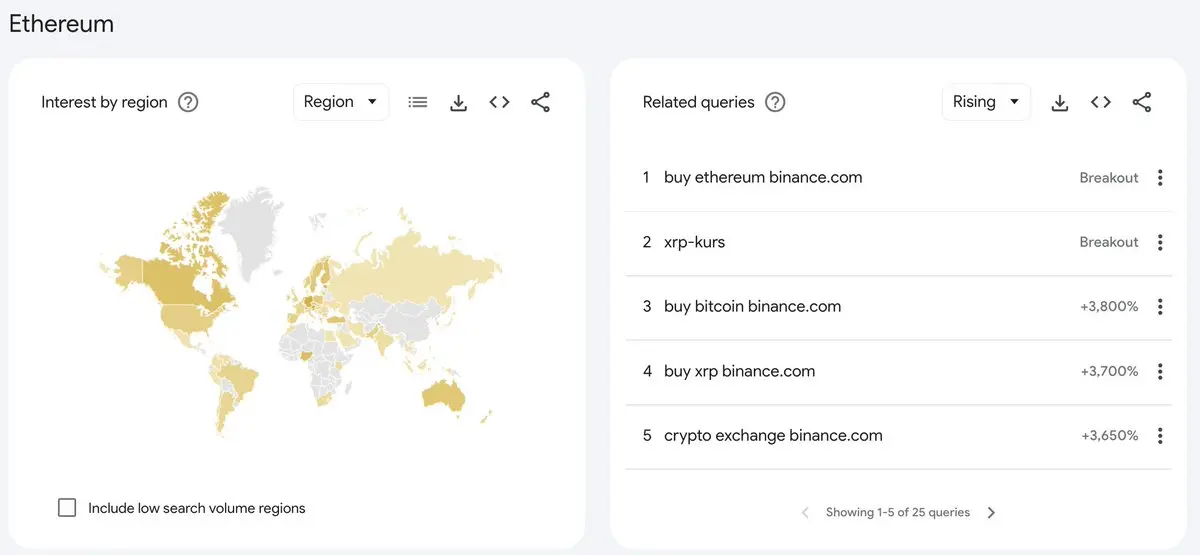Image resolution: width=1200 pixels, height=555 pixels.
Task: Open options for buy ethereum binance.com
Action: coord(1160,178)
